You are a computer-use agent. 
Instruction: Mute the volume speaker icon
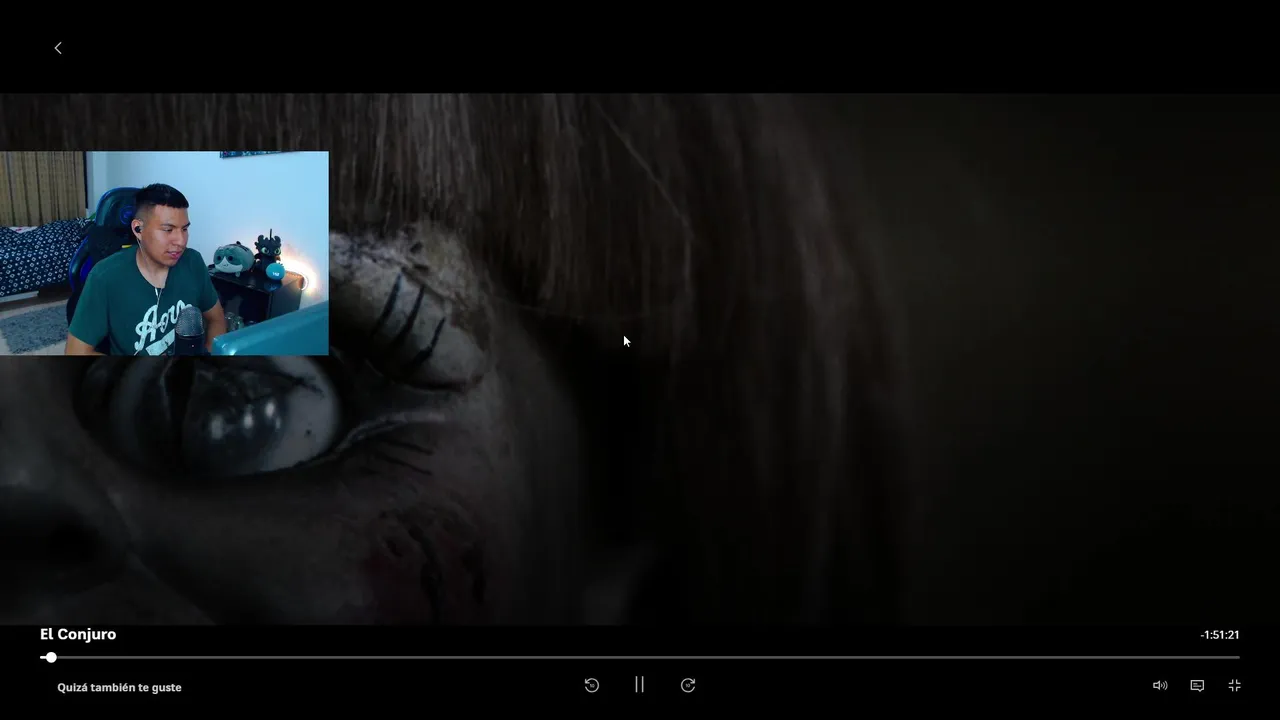pyautogui.click(x=1160, y=685)
